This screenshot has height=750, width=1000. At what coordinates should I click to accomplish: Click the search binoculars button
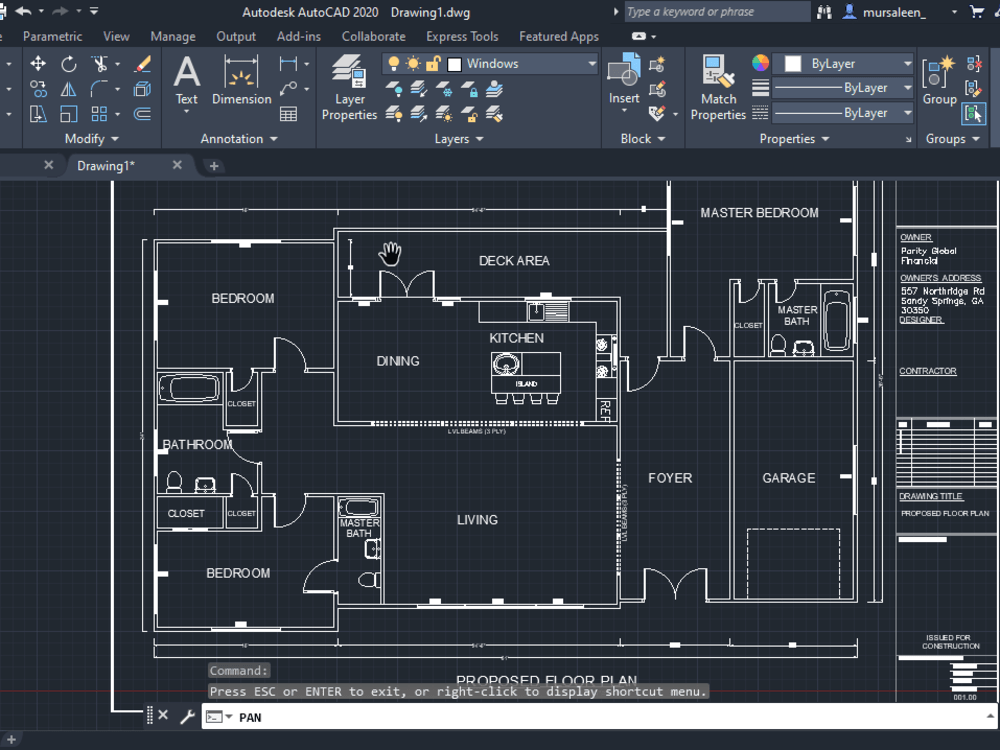[824, 11]
